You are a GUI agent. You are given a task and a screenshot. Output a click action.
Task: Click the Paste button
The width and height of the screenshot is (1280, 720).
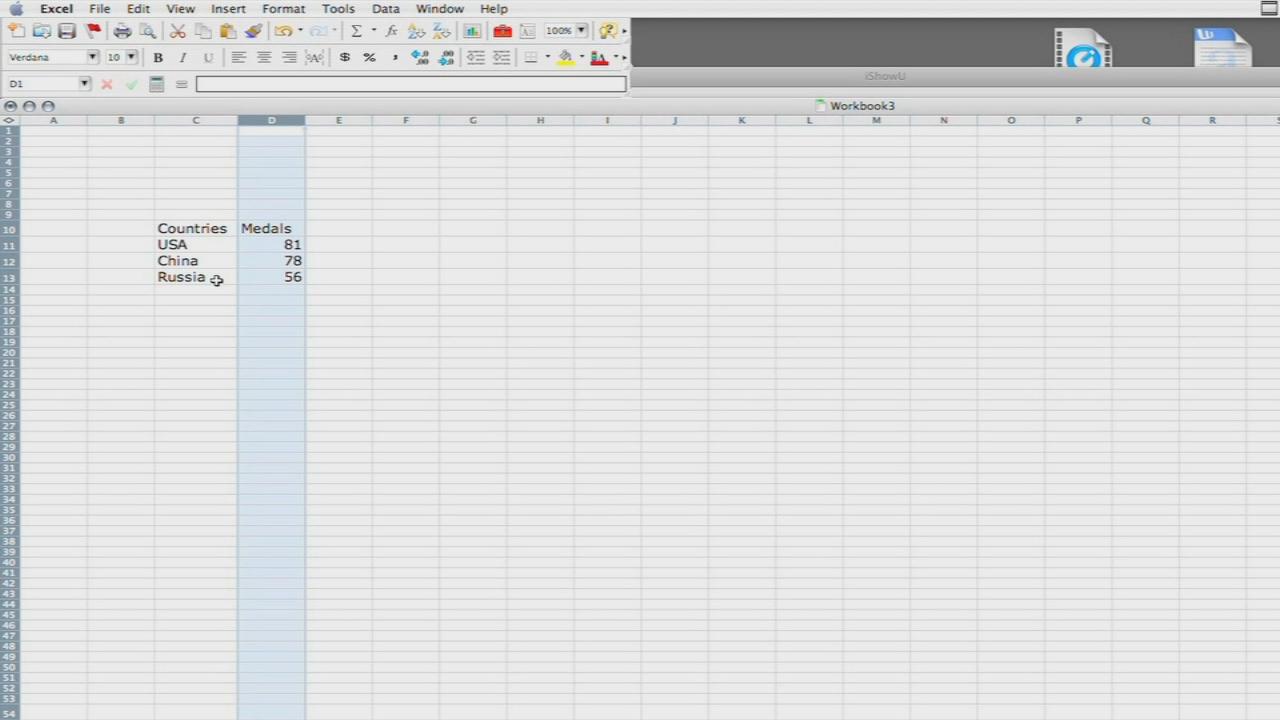point(227,31)
